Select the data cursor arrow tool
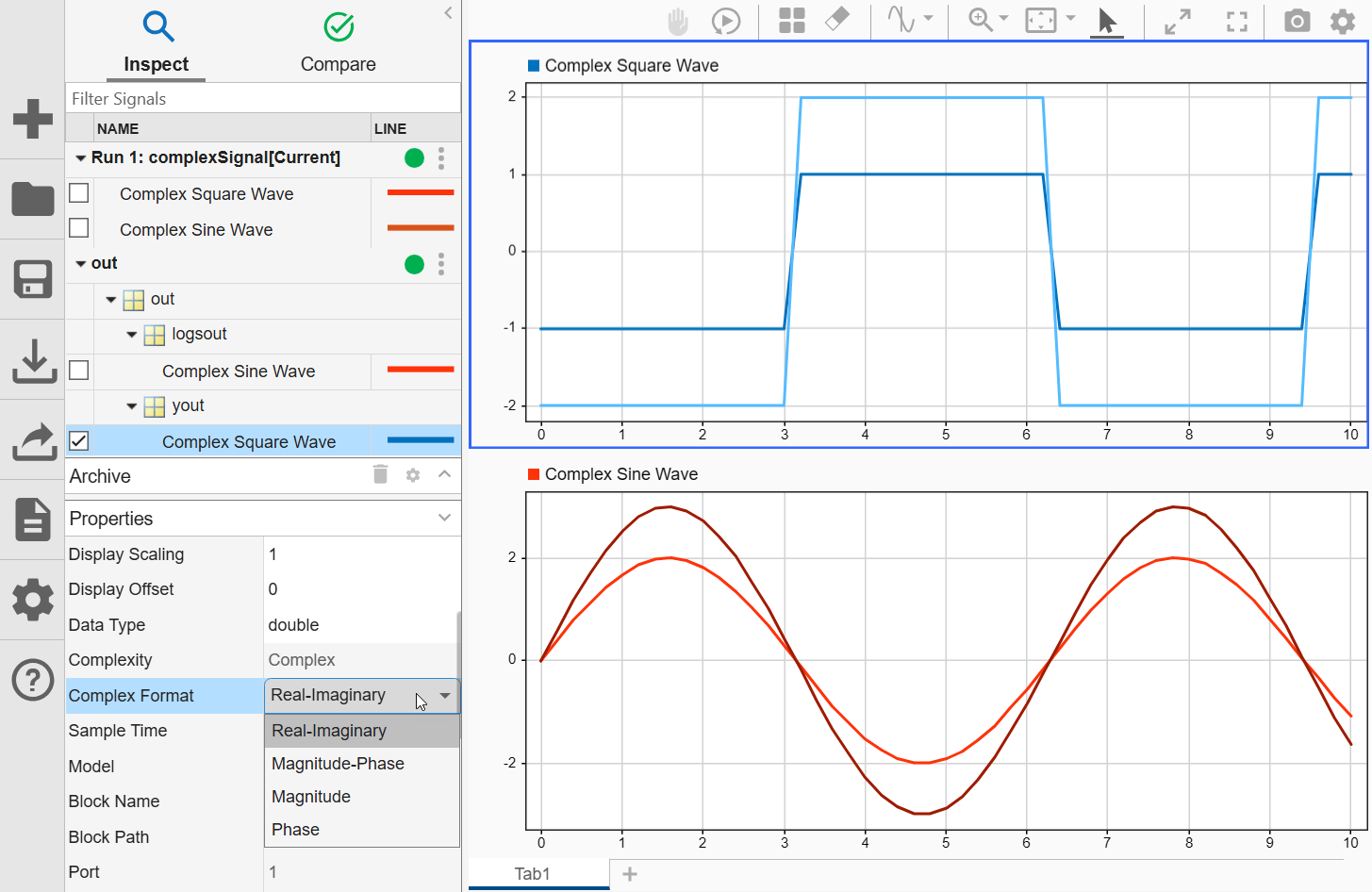This screenshot has height=892, width=1372. [1107, 21]
